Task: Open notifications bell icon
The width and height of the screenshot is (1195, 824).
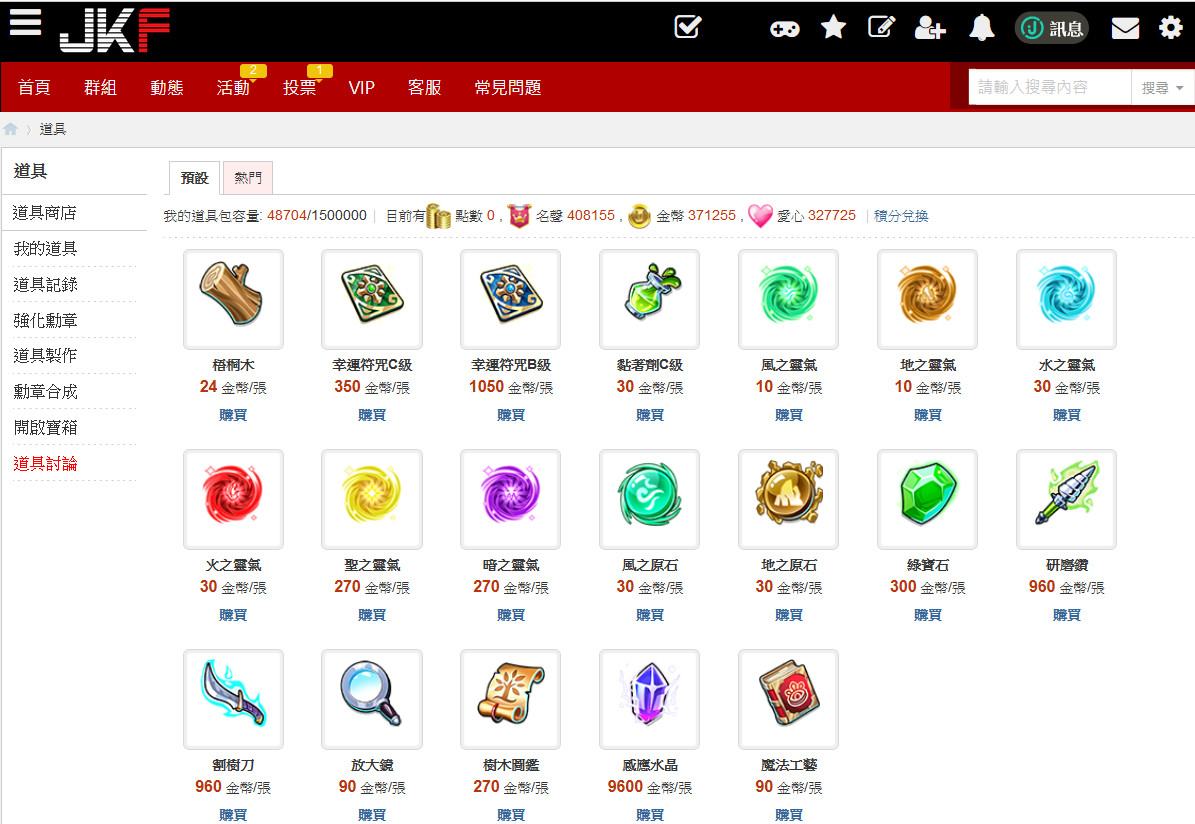Action: [x=982, y=28]
